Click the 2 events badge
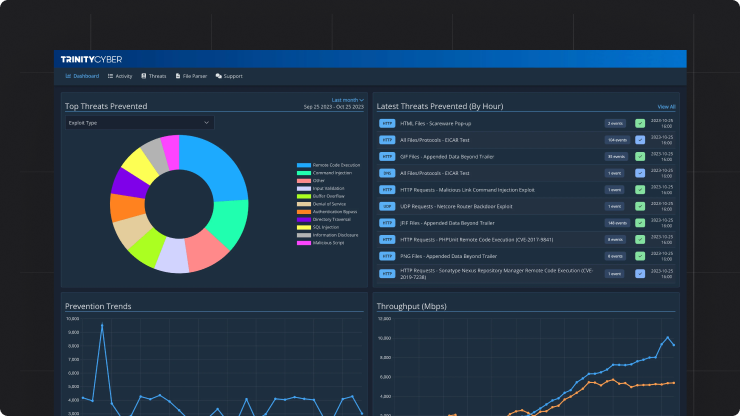Image resolution: width=740 pixels, height=416 pixels. (x=615, y=123)
